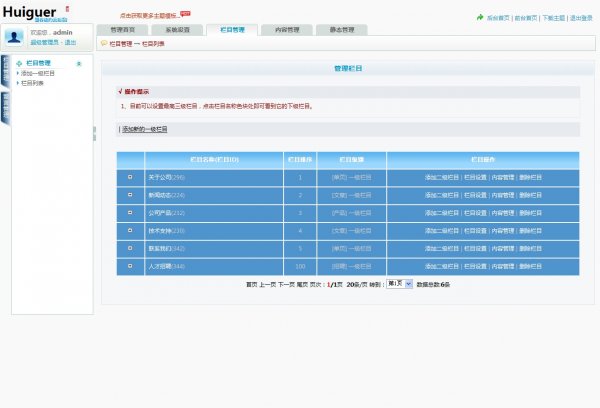Expand the 公司产品 row sub-columns

pos(130,212)
